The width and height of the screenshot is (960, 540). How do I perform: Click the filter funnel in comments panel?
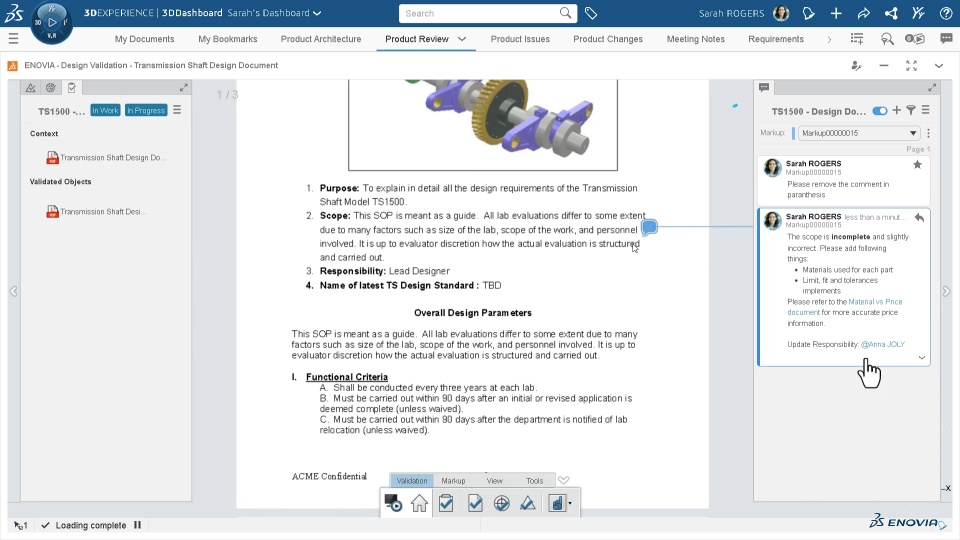pyautogui.click(x=911, y=110)
